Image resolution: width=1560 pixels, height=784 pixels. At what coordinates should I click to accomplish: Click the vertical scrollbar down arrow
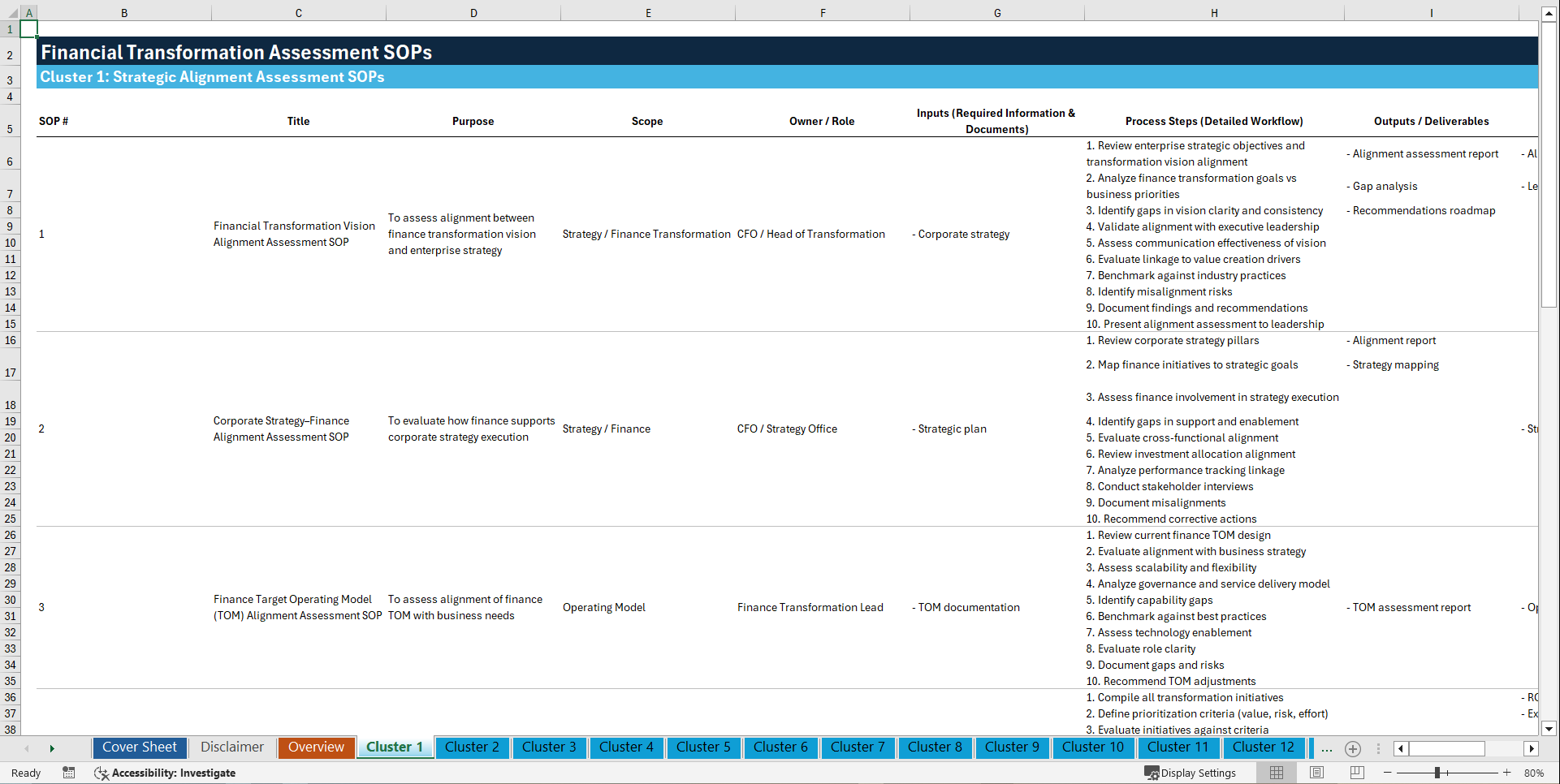[x=1550, y=729]
